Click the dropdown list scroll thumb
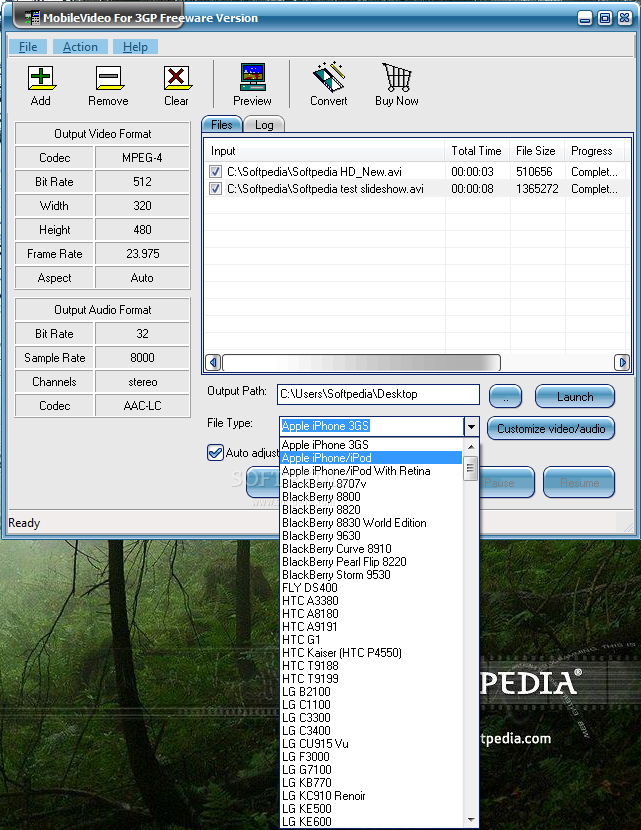Viewport: 641px width, 830px height. coord(470,468)
